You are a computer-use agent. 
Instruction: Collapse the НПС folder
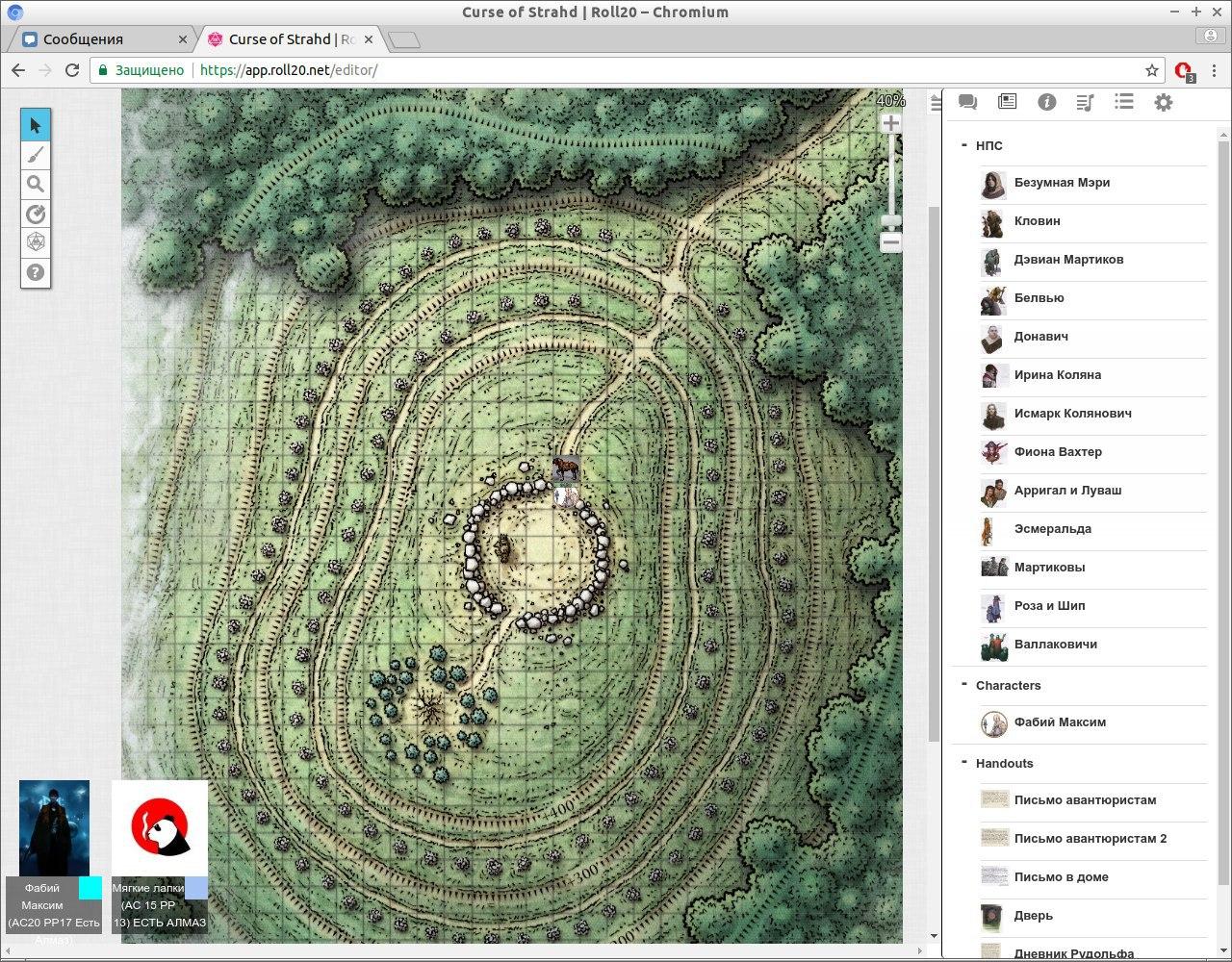963,145
